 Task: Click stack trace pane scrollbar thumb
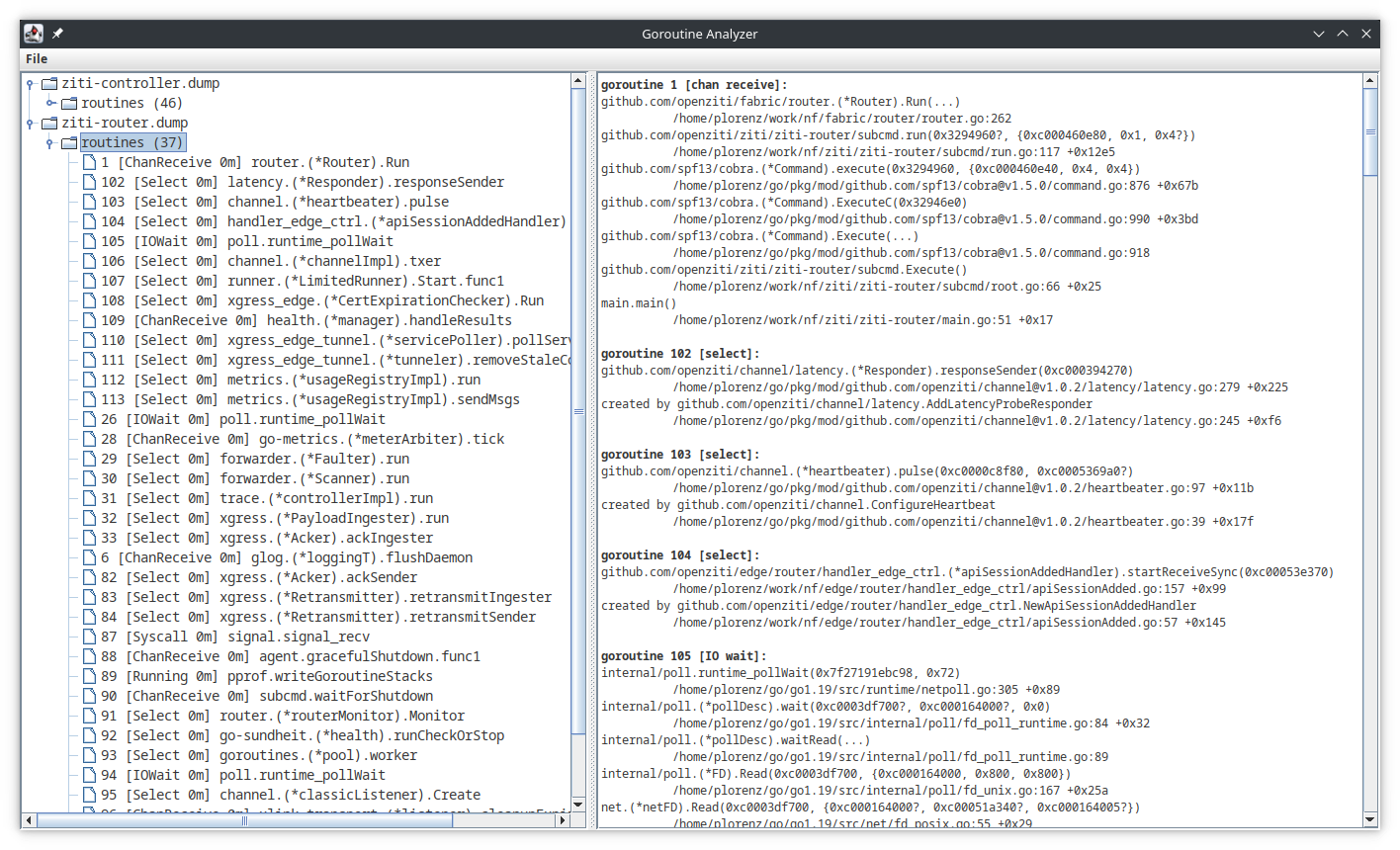pyautogui.click(x=1370, y=132)
